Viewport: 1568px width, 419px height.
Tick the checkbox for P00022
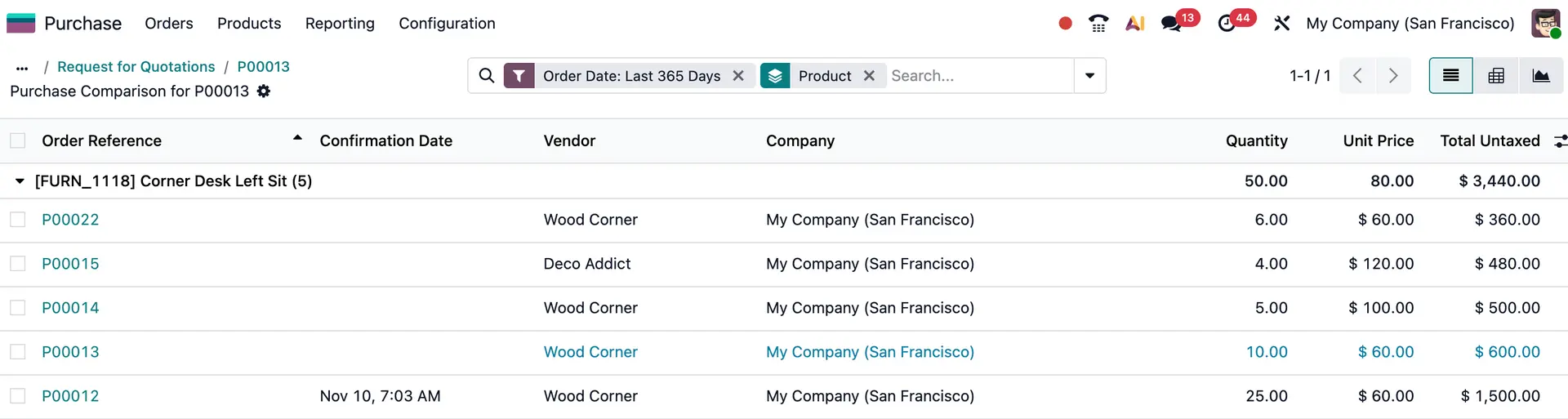[x=18, y=220]
